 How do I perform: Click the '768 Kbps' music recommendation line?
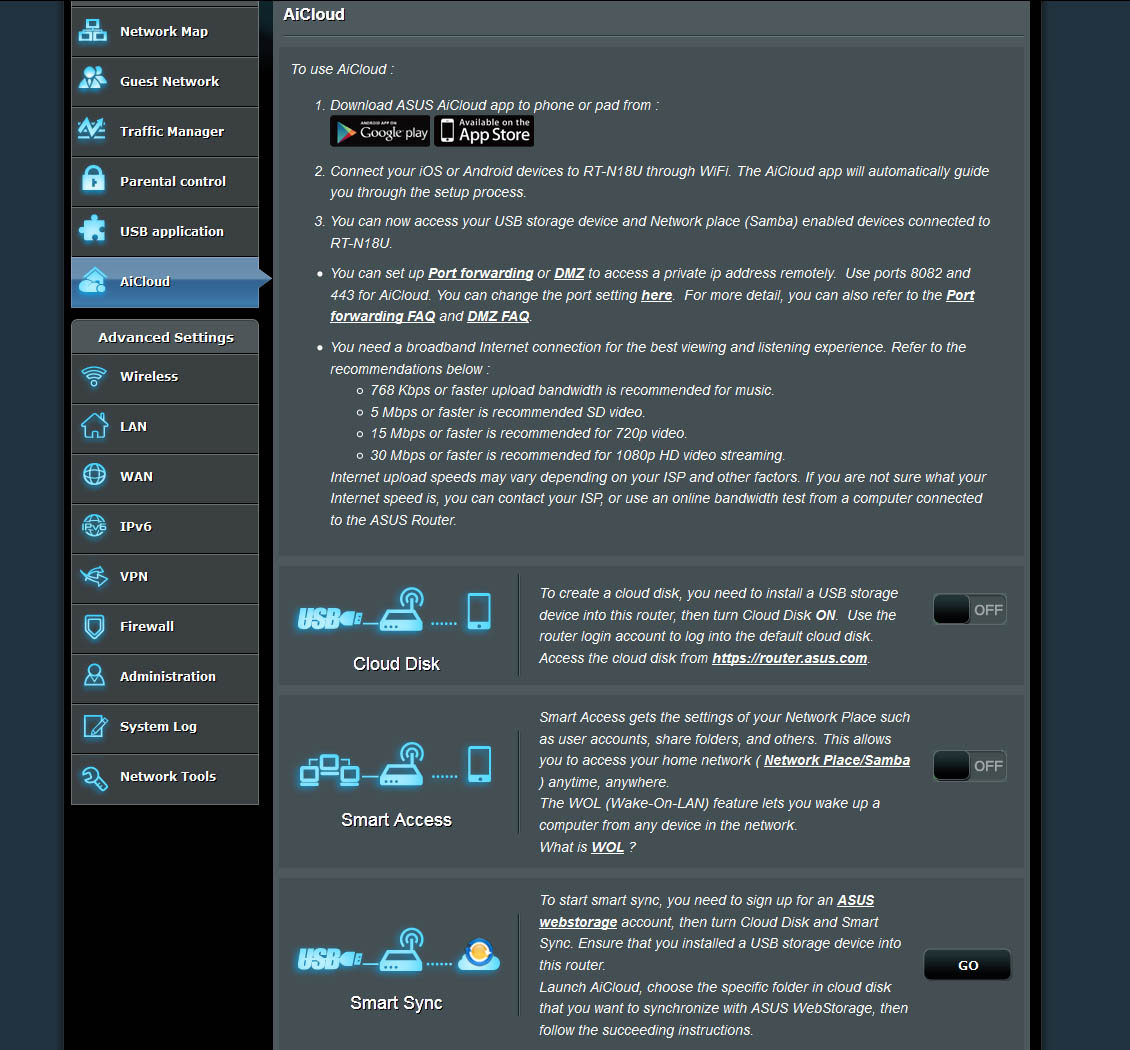572,391
